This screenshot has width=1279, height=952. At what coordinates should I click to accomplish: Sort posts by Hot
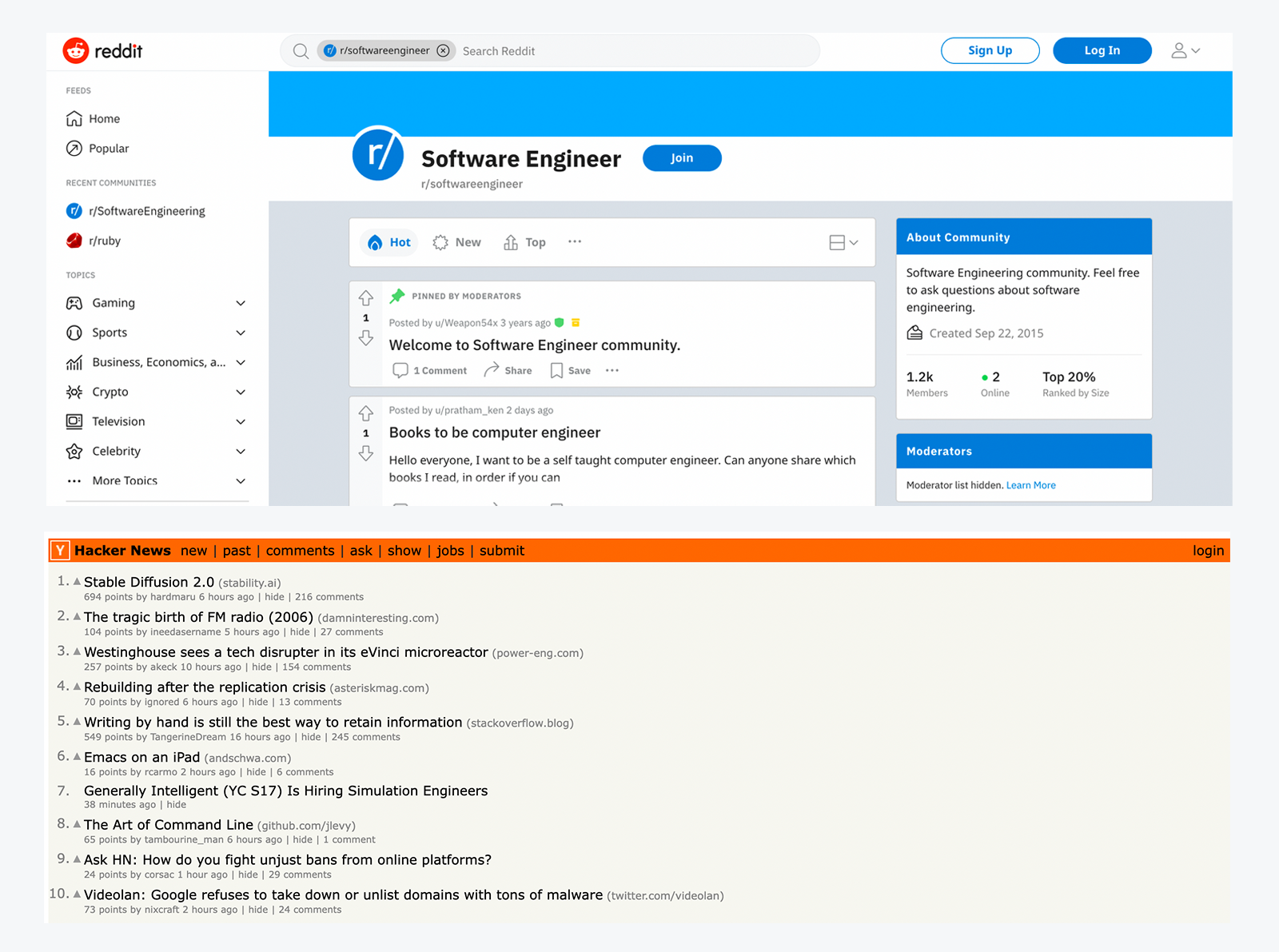389,242
